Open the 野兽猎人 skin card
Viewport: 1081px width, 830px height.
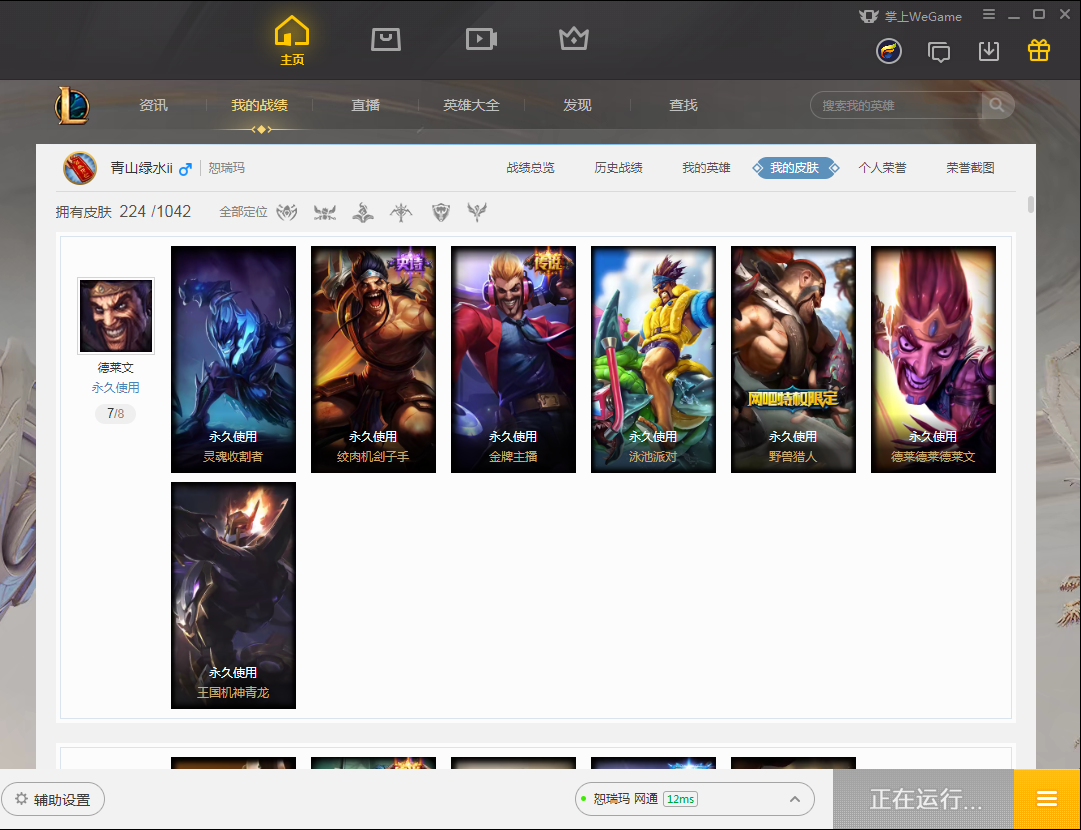tap(793, 359)
